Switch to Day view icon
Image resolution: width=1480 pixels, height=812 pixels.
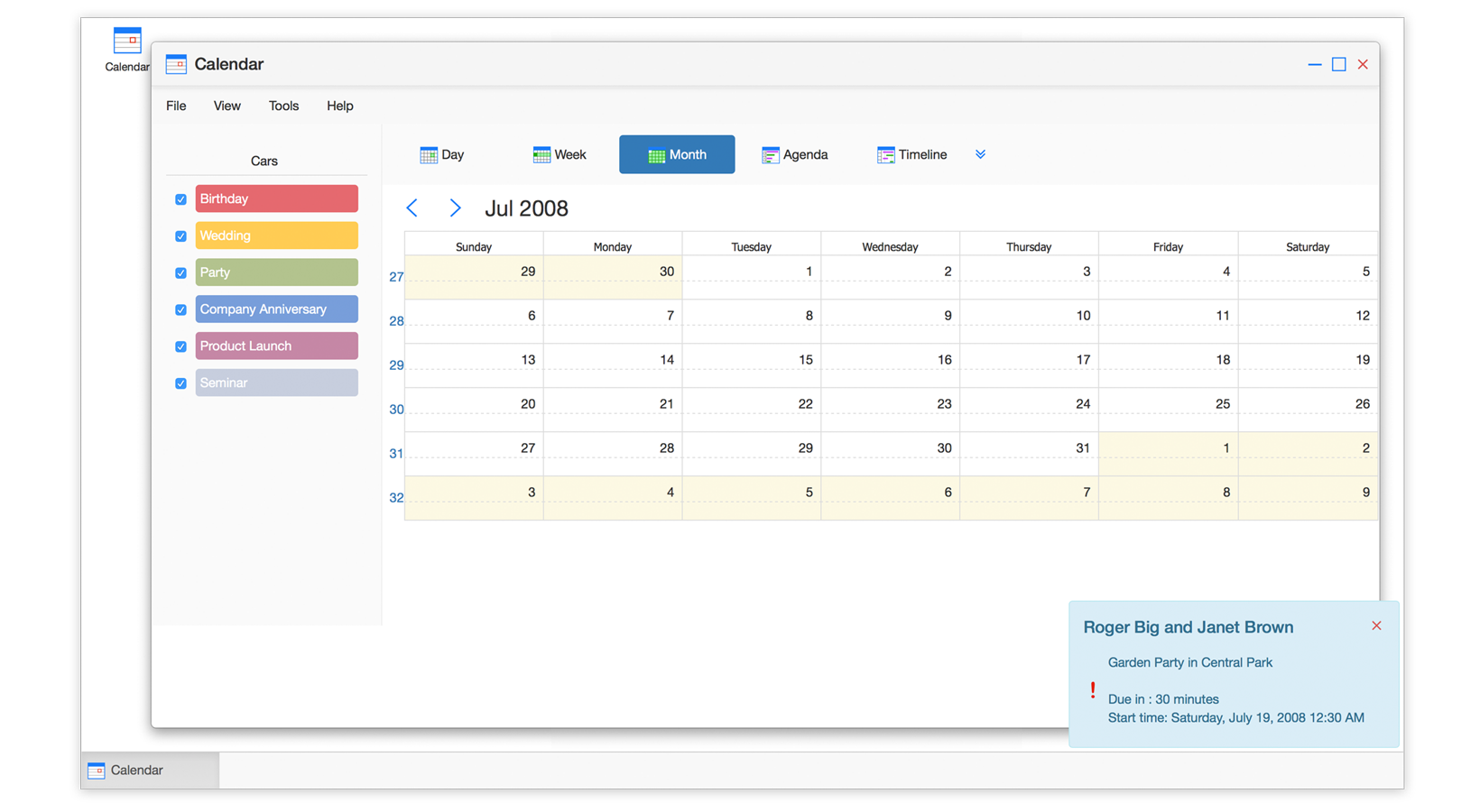429,155
